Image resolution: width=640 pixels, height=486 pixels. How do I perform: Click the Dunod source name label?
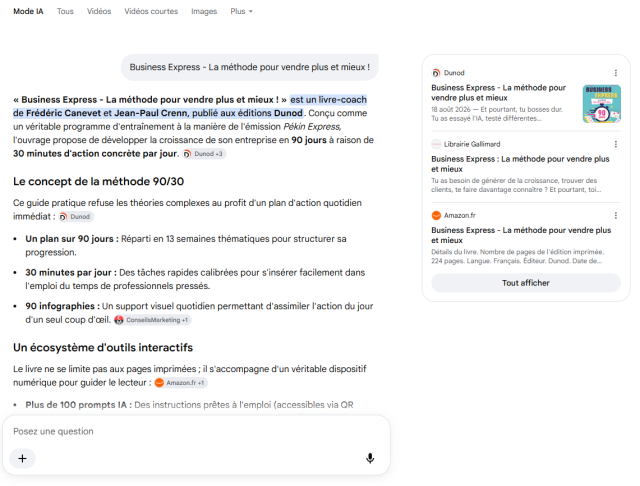point(454,73)
